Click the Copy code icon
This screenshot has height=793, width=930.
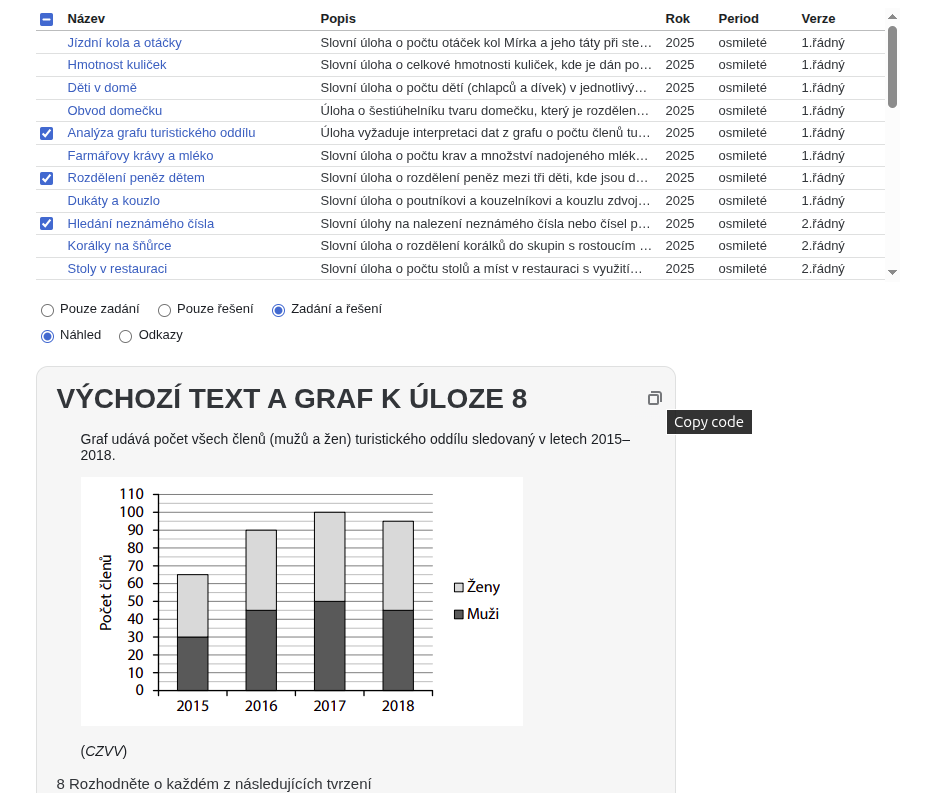(654, 398)
